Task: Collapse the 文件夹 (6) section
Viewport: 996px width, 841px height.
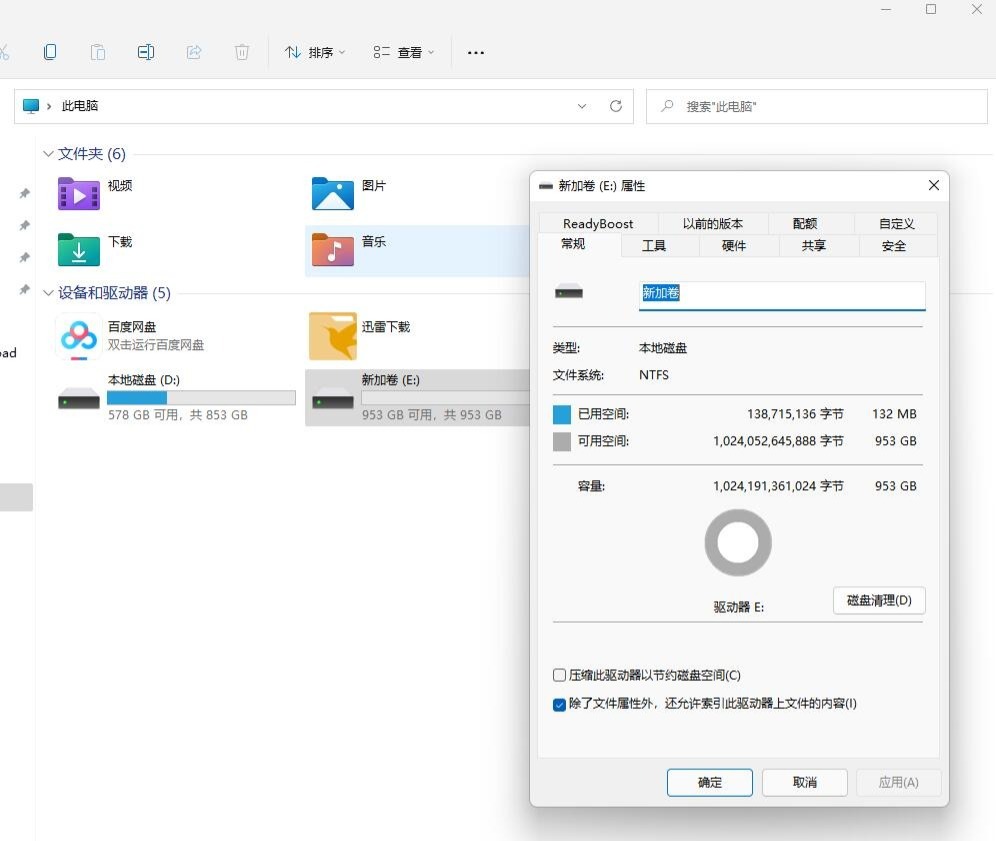Action: point(48,154)
